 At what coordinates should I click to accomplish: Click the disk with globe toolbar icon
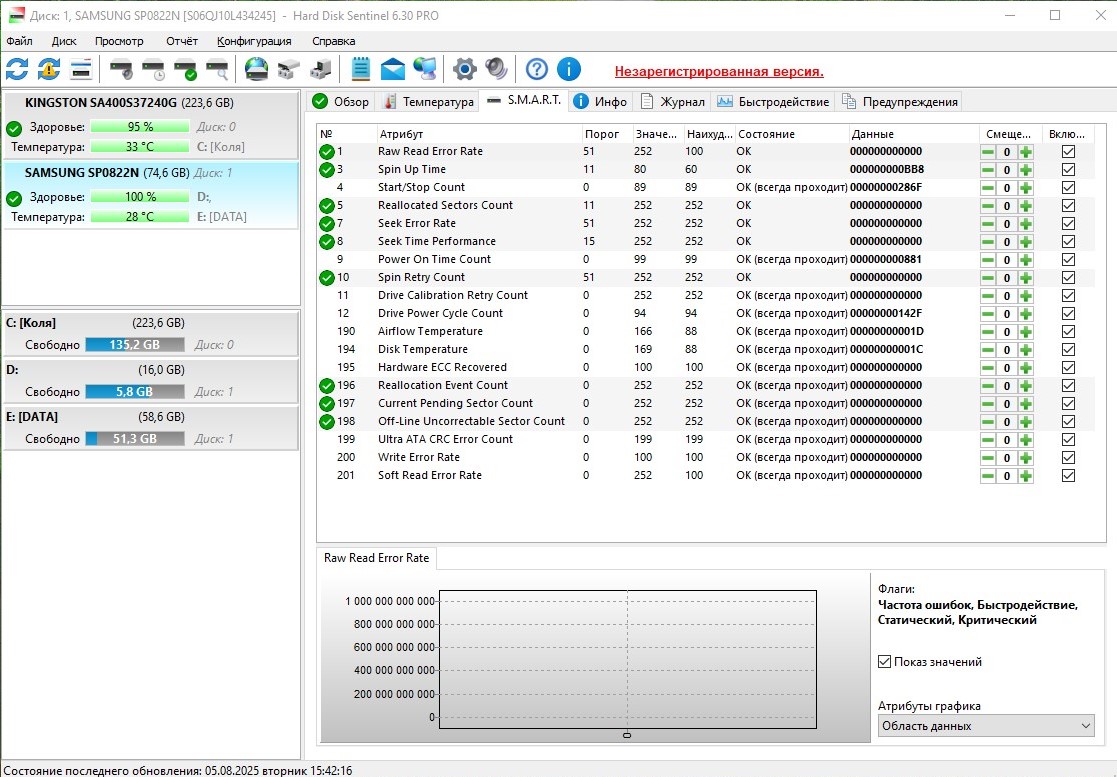pyautogui.click(x=257, y=69)
